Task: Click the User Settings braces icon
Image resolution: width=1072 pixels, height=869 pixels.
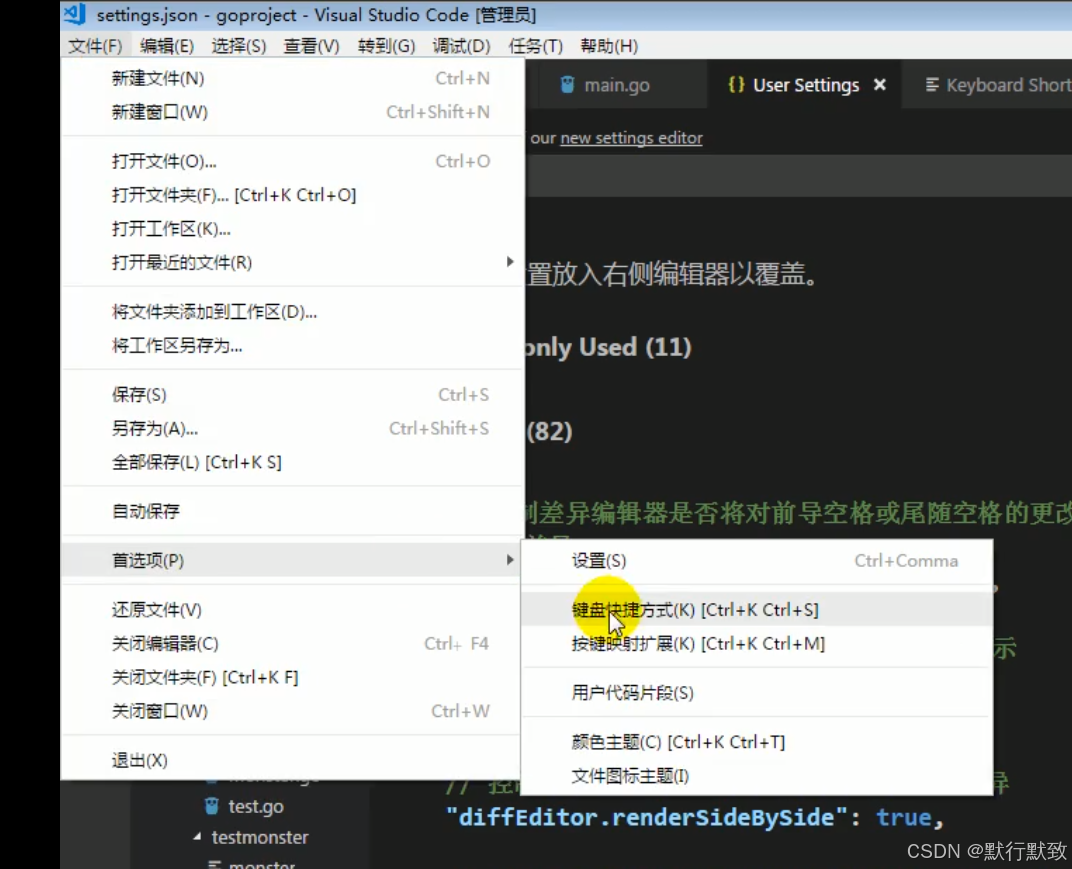Action: pos(736,85)
